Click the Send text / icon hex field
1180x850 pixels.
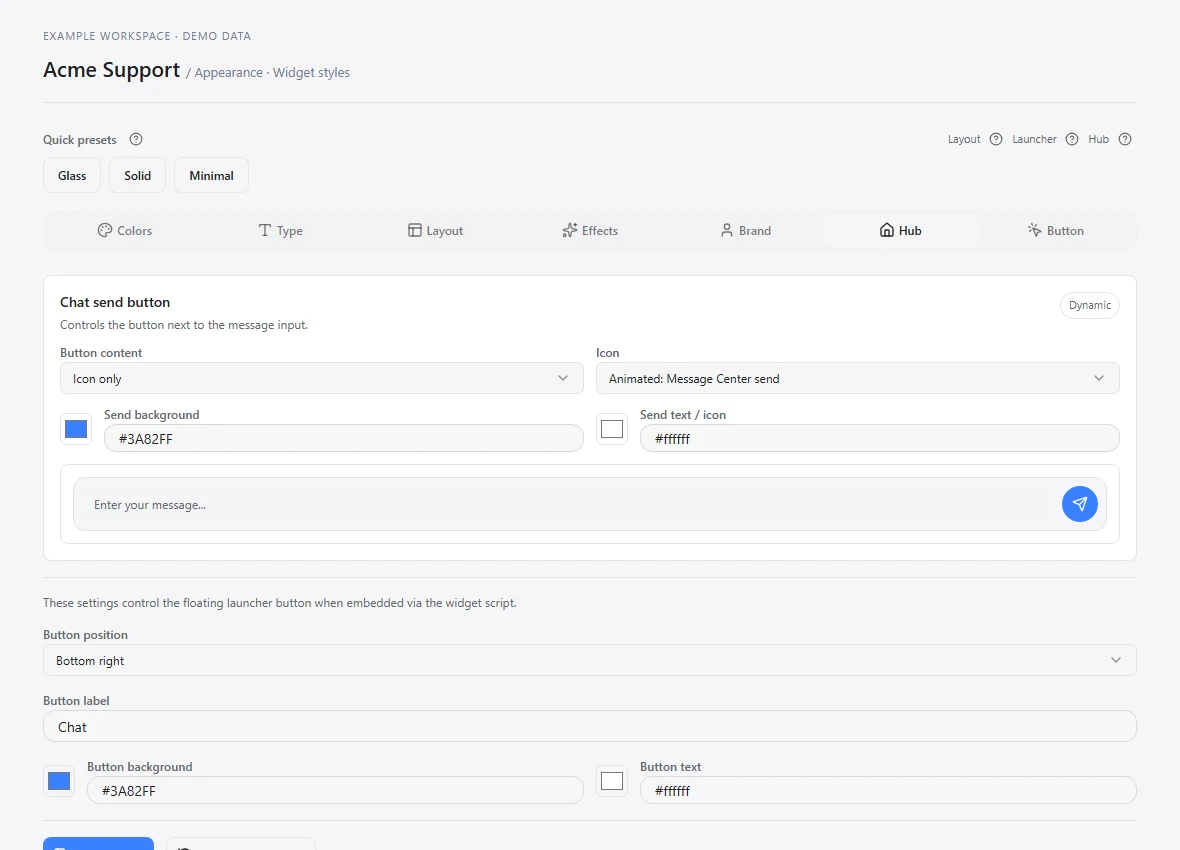pyautogui.click(x=879, y=438)
